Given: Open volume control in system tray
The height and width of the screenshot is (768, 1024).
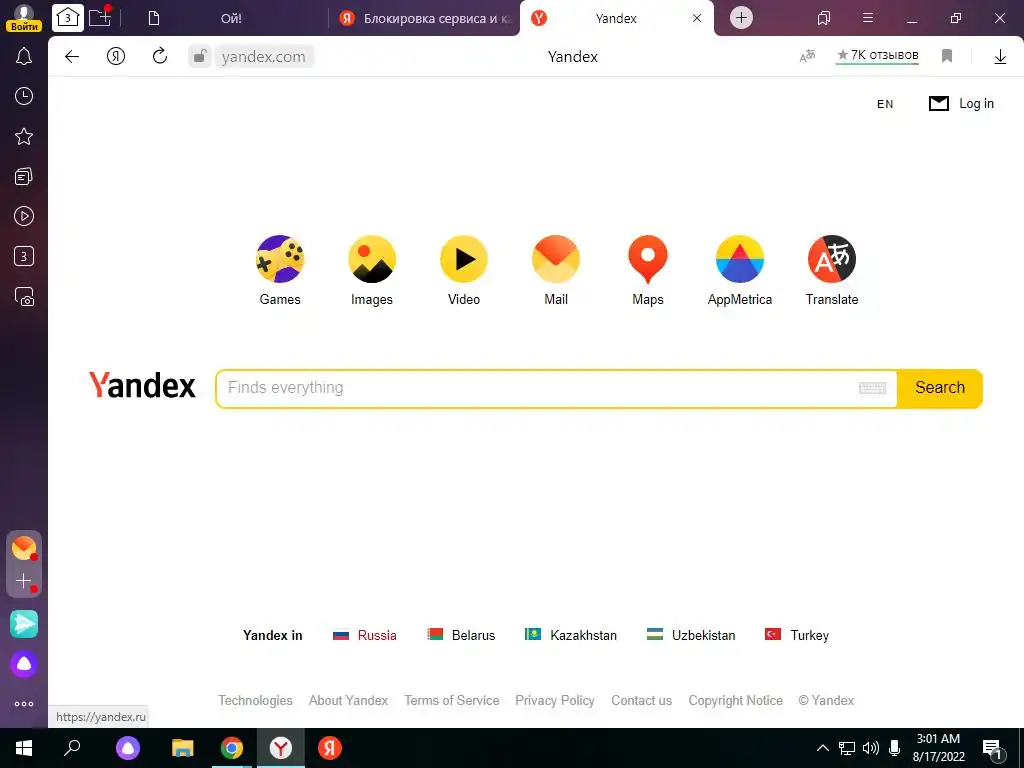Looking at the screenshot, I should [870, 748].
